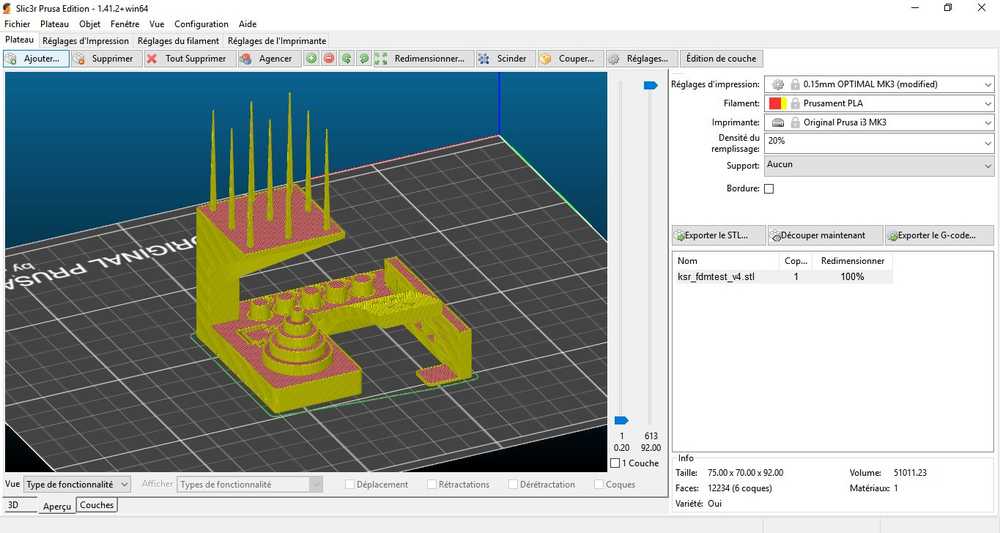Click the lower layer slider thumb
Image resolution: width=1000 pixels, height=533 pixels.
[621, 420]
